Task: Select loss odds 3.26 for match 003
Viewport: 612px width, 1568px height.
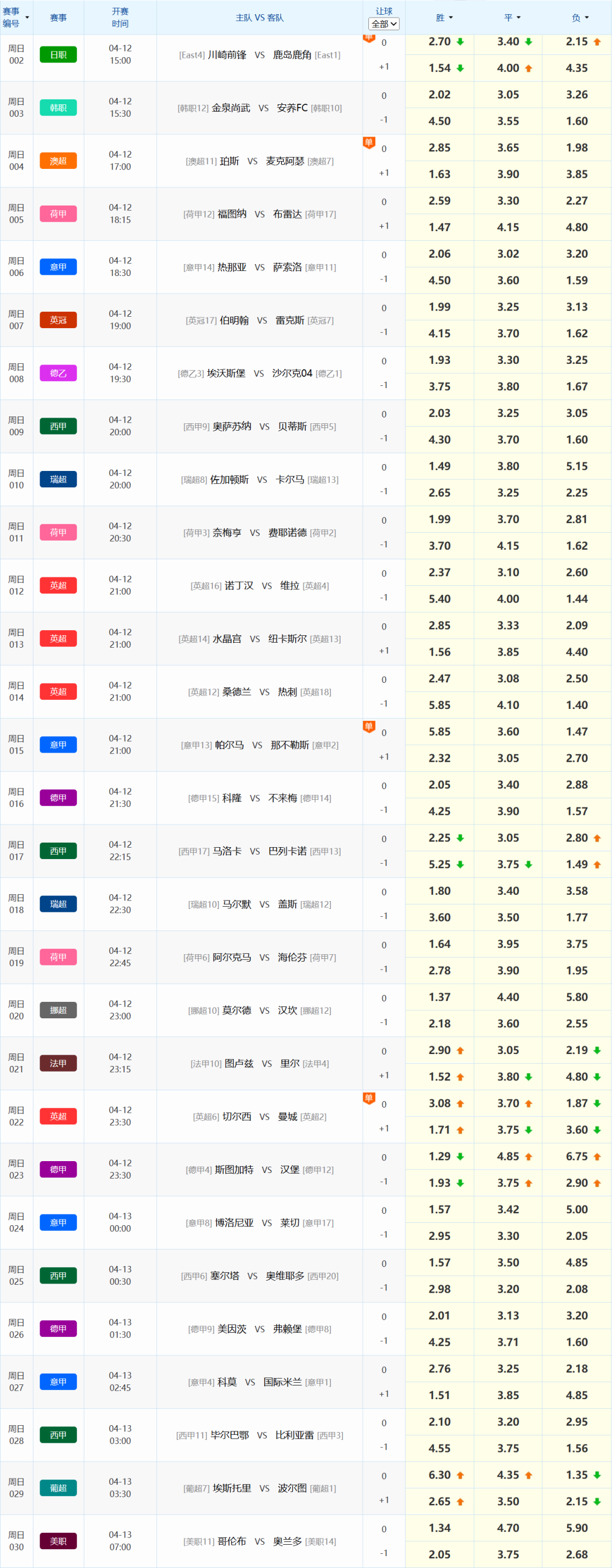Action: (577, 94)
